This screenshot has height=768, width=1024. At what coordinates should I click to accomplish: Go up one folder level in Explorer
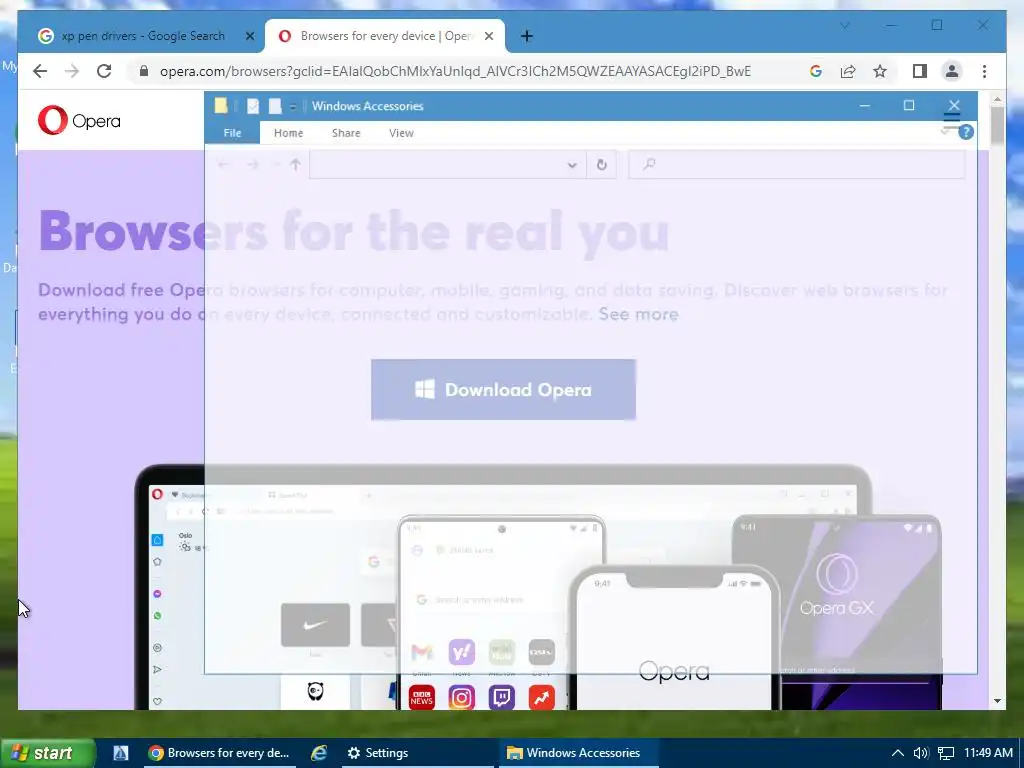tap(295, 165)
